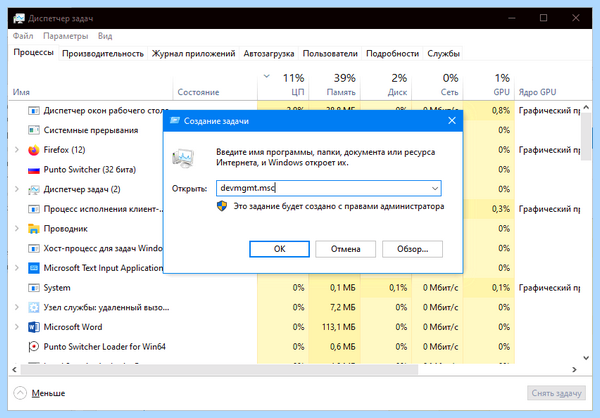Switch to the Пользователи tab
Viewport: 600px width, 418px height.
tap(330, 54)
